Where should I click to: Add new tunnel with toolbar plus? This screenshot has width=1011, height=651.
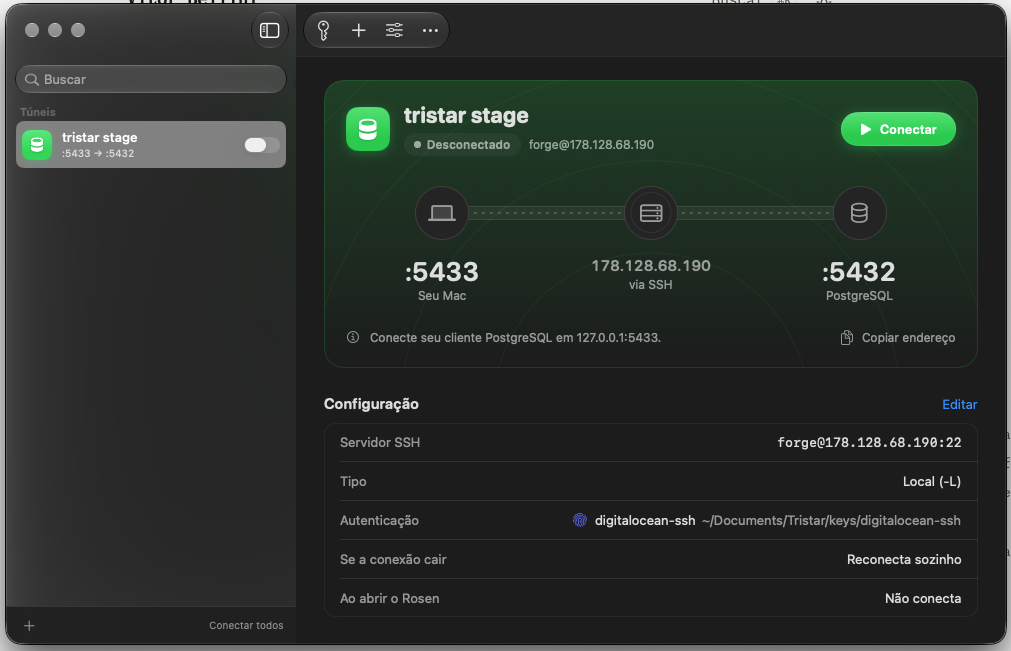[x=358, y=30]
